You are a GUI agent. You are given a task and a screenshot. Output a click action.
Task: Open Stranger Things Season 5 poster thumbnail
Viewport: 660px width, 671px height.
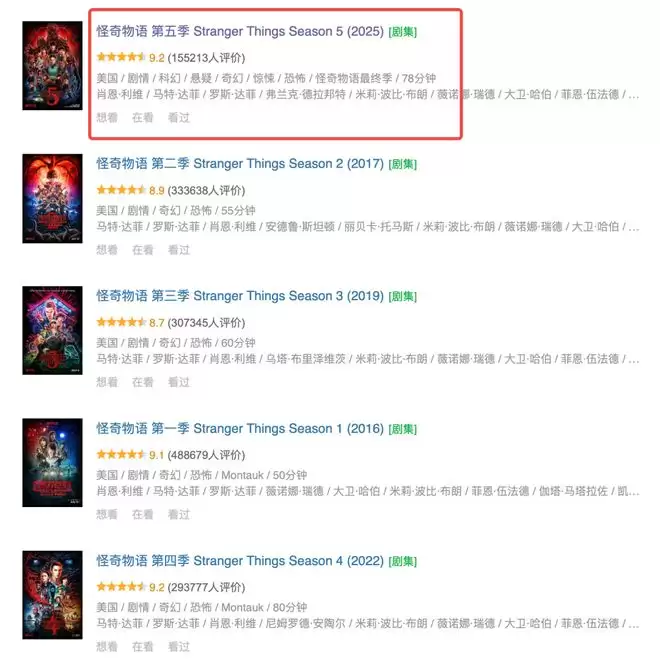[52, 65]
